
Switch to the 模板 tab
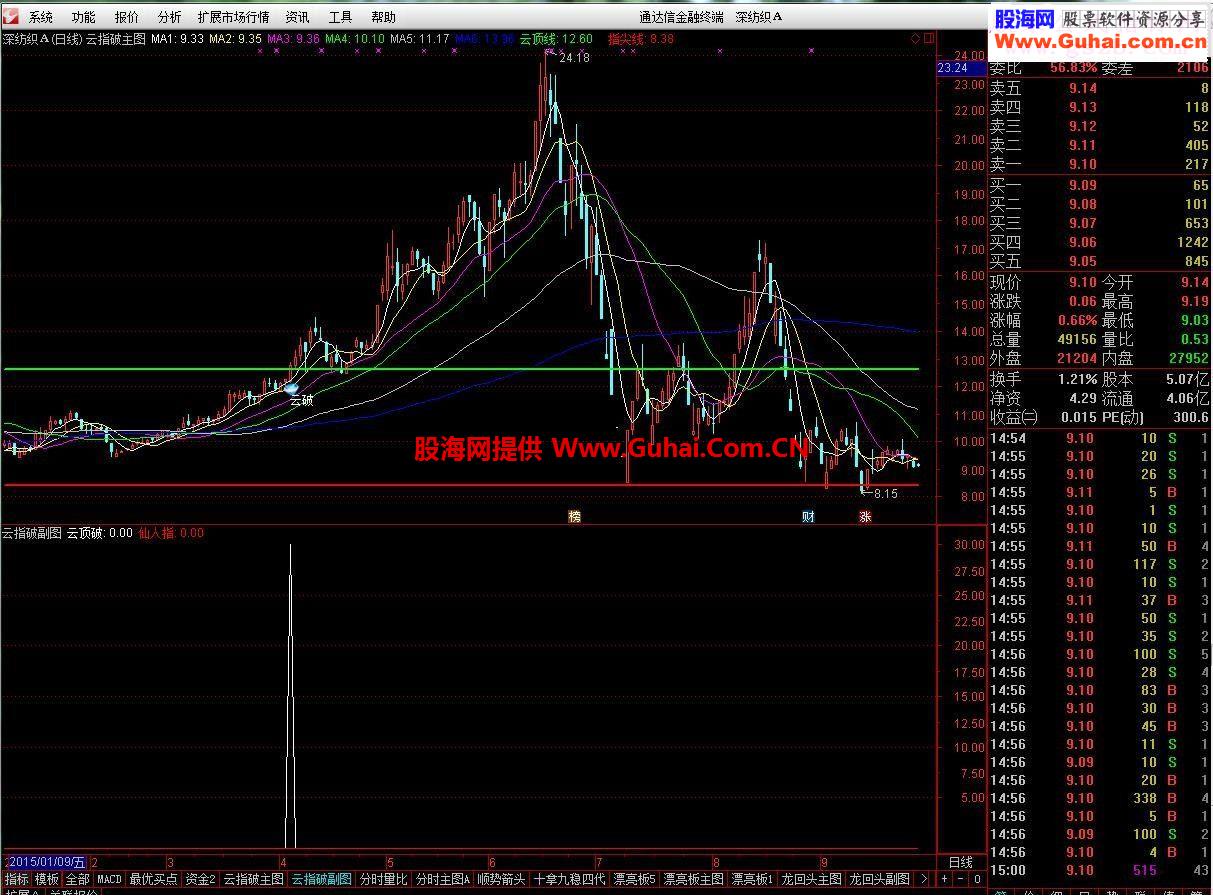pyautogui.click(x=47, y=879)
